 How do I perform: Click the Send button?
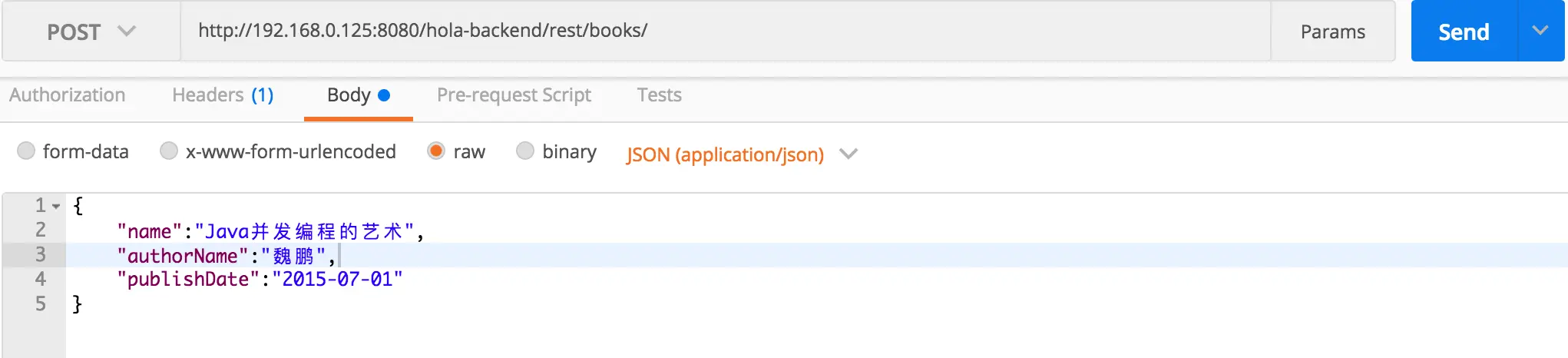[x=1464, y=31]
